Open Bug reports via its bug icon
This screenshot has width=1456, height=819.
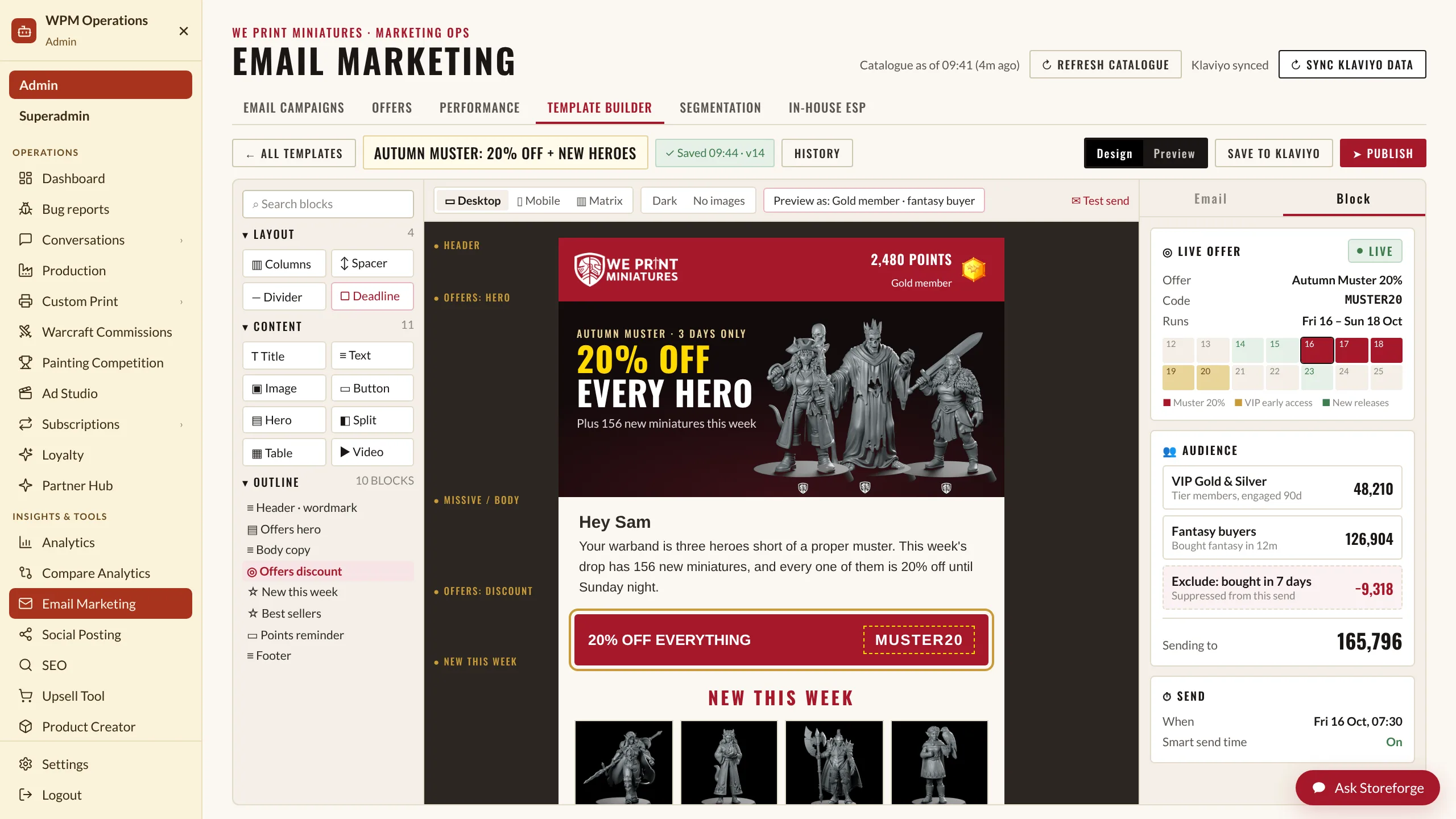(26, 209)
